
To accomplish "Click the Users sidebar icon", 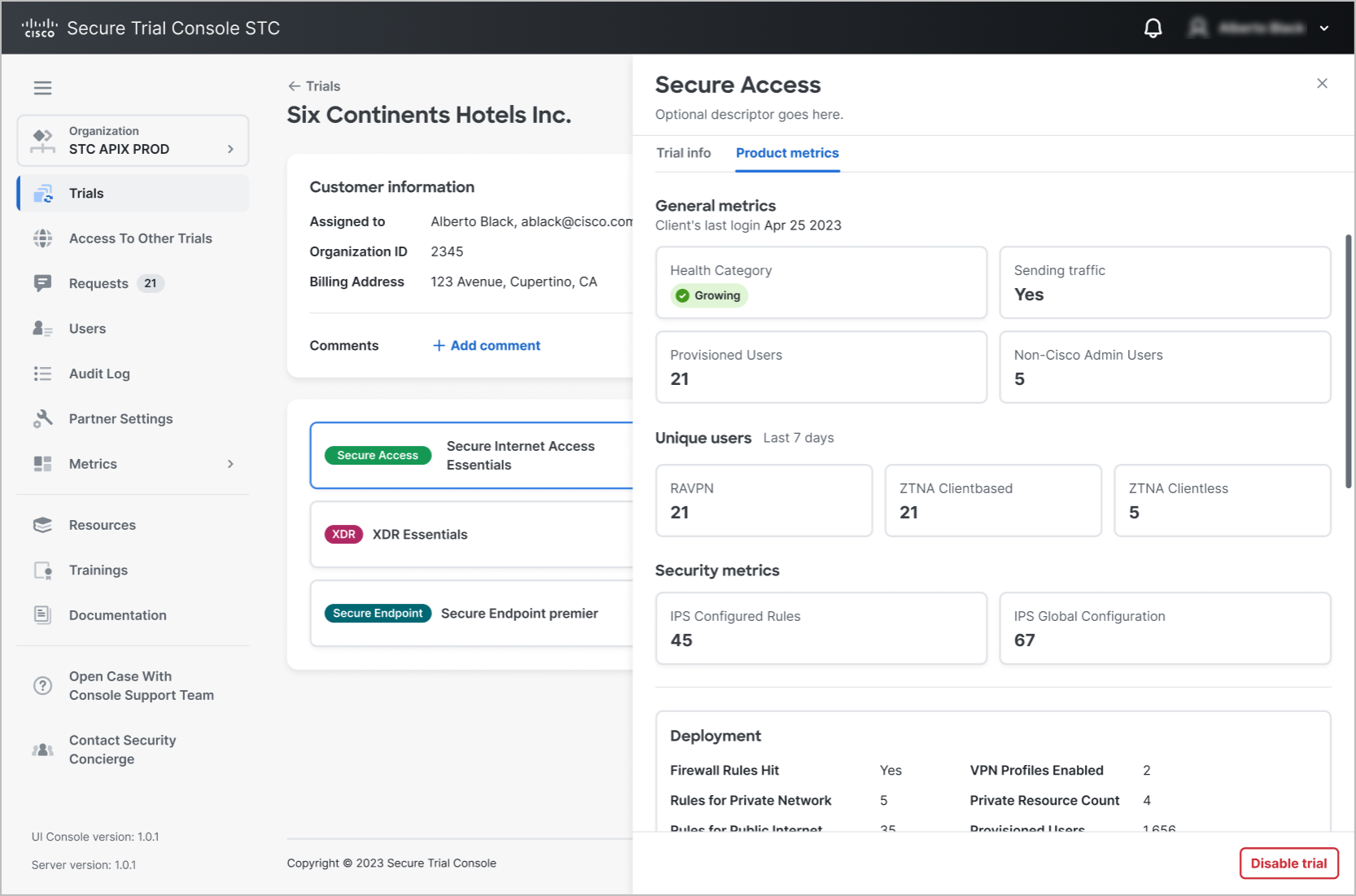I will (x=42, y=329).
